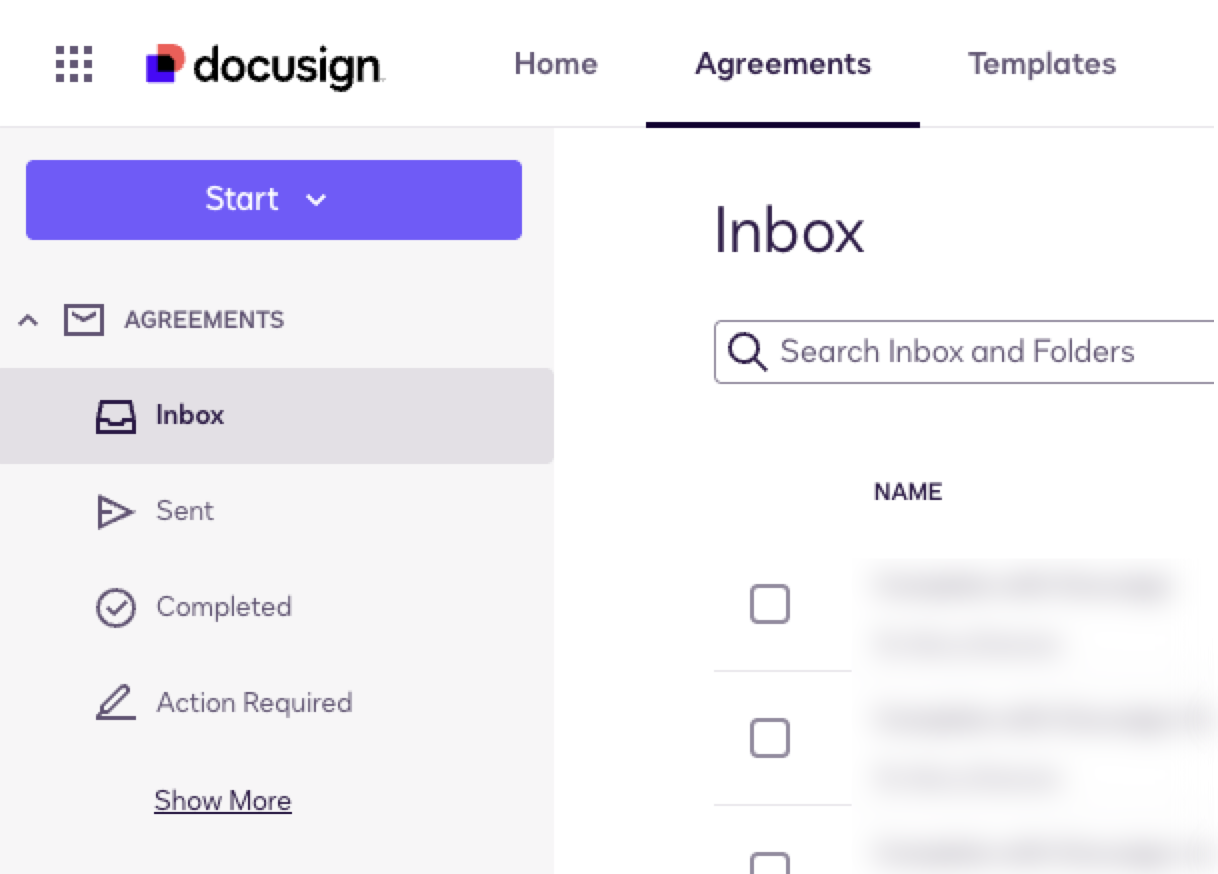Go to the Home tab

coord(555,64)
